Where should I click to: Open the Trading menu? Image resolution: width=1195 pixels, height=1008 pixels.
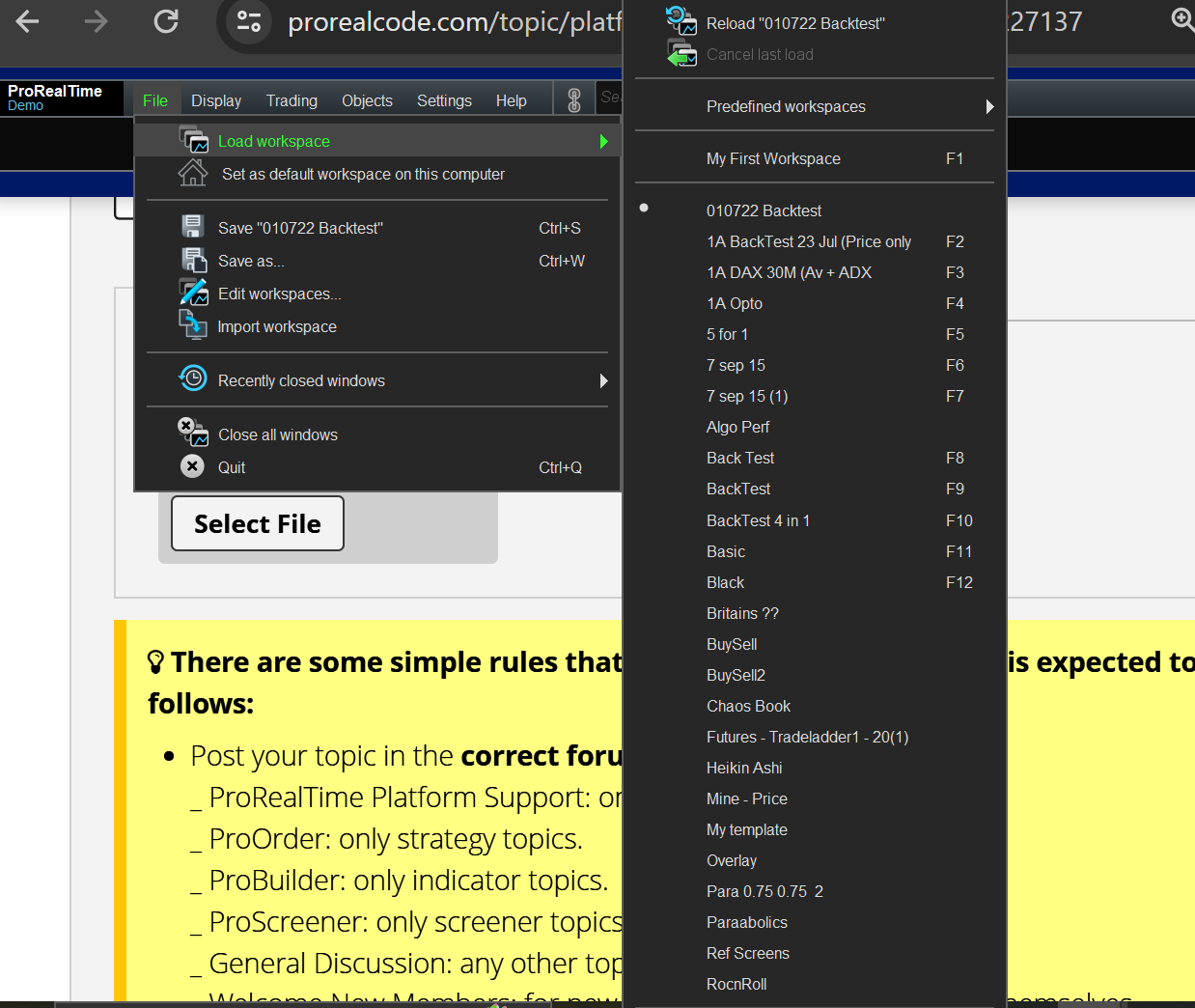point(292,100)
